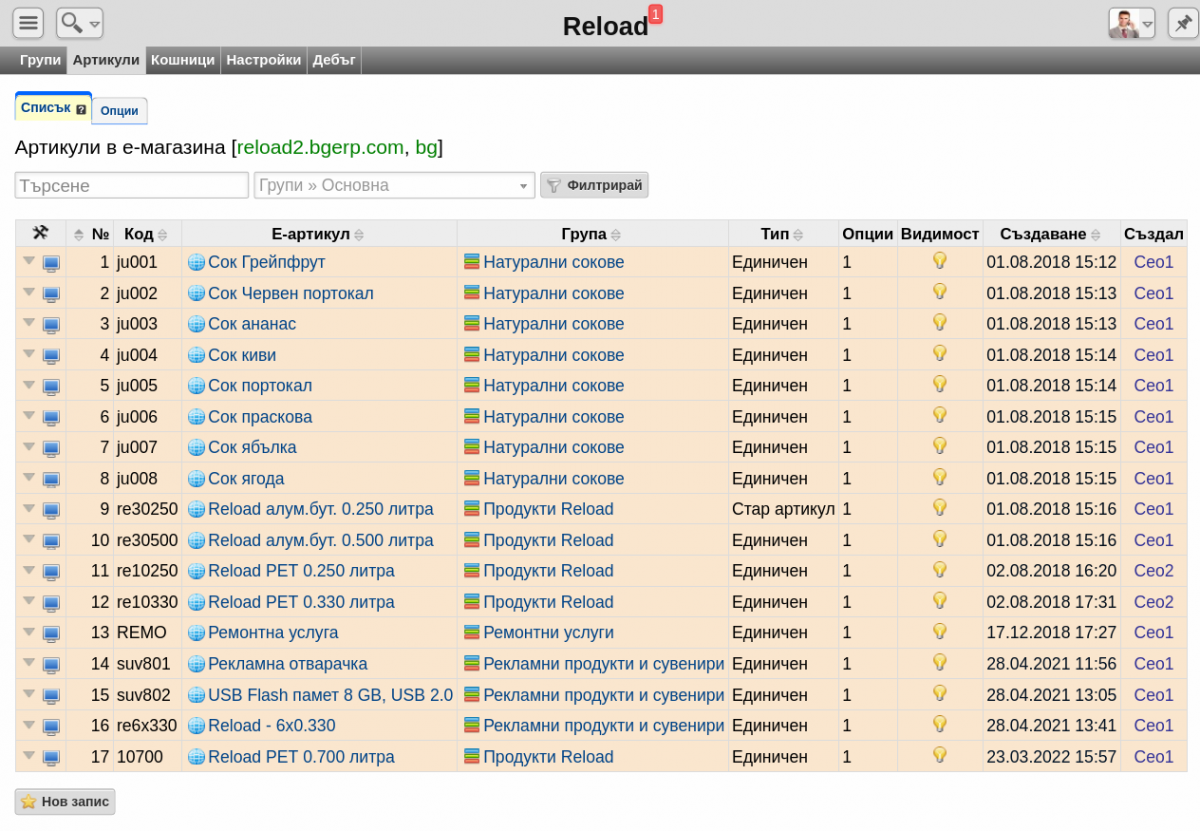Image resolution: width=1200 pixels, height=831 pixels.
Task: Click the monitor icon in the 10700 row
Action: coord(51,758)
